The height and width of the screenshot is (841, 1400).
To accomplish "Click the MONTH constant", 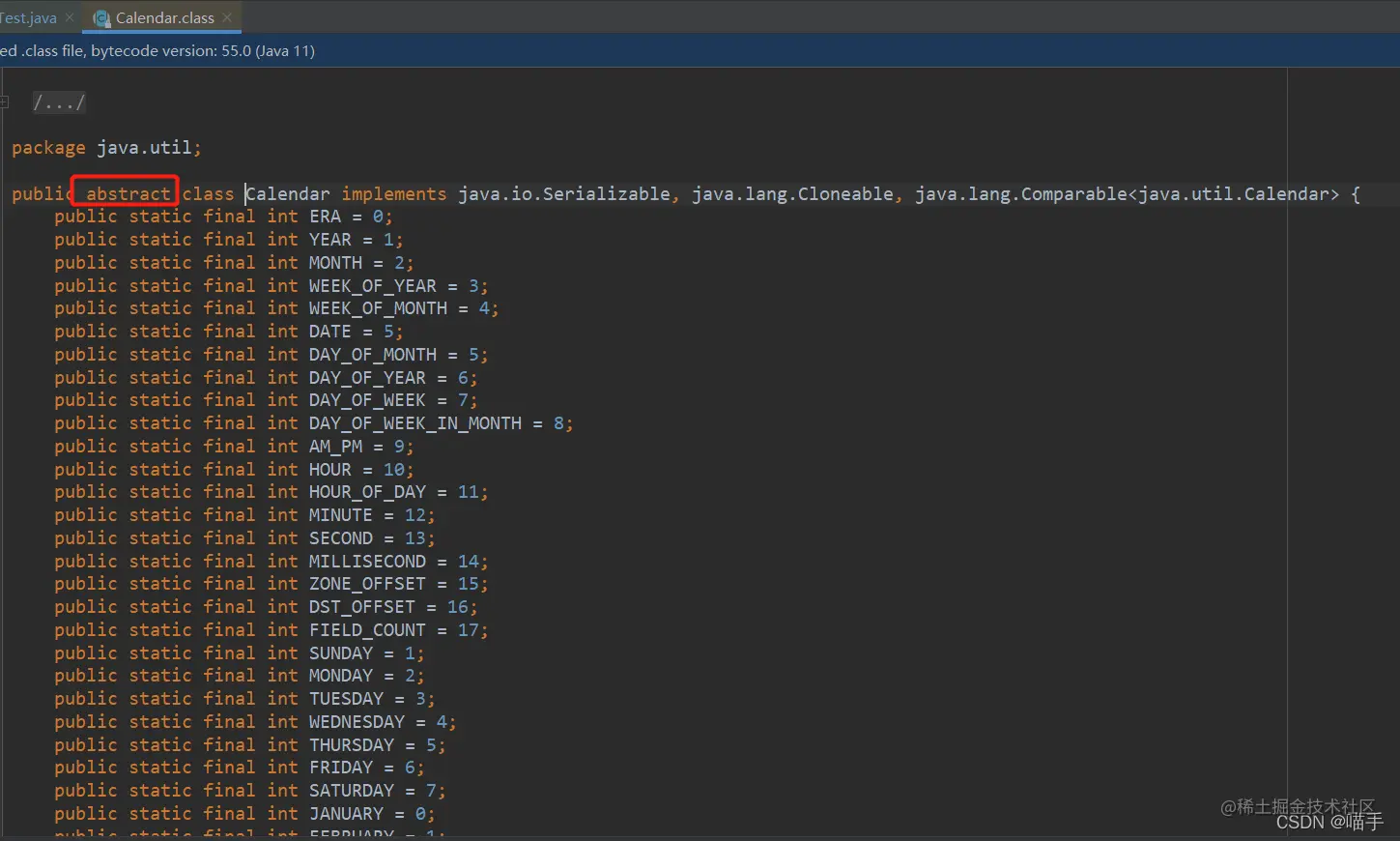I will (x=336, y=263).
